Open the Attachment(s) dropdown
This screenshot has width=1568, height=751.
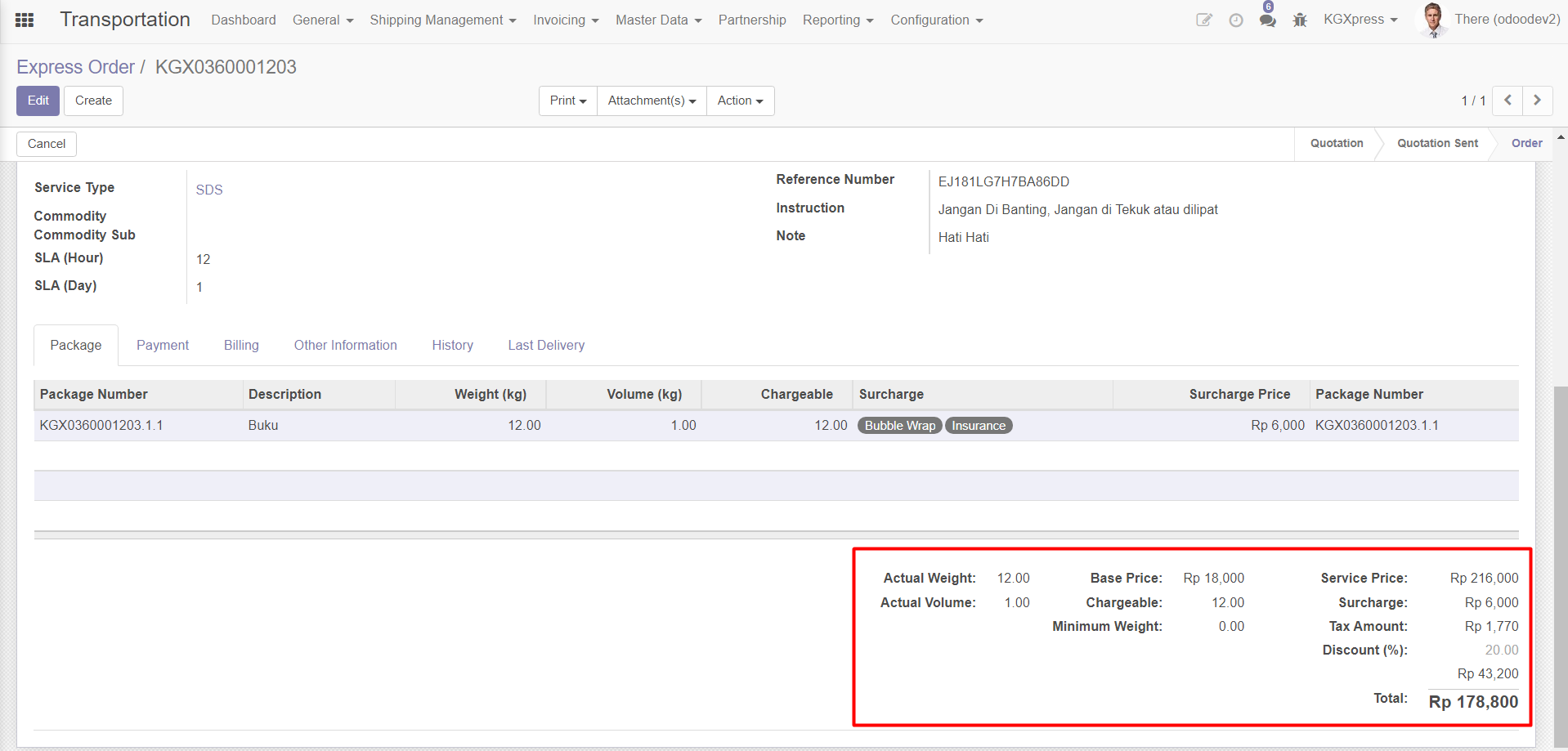pos(652,101)
